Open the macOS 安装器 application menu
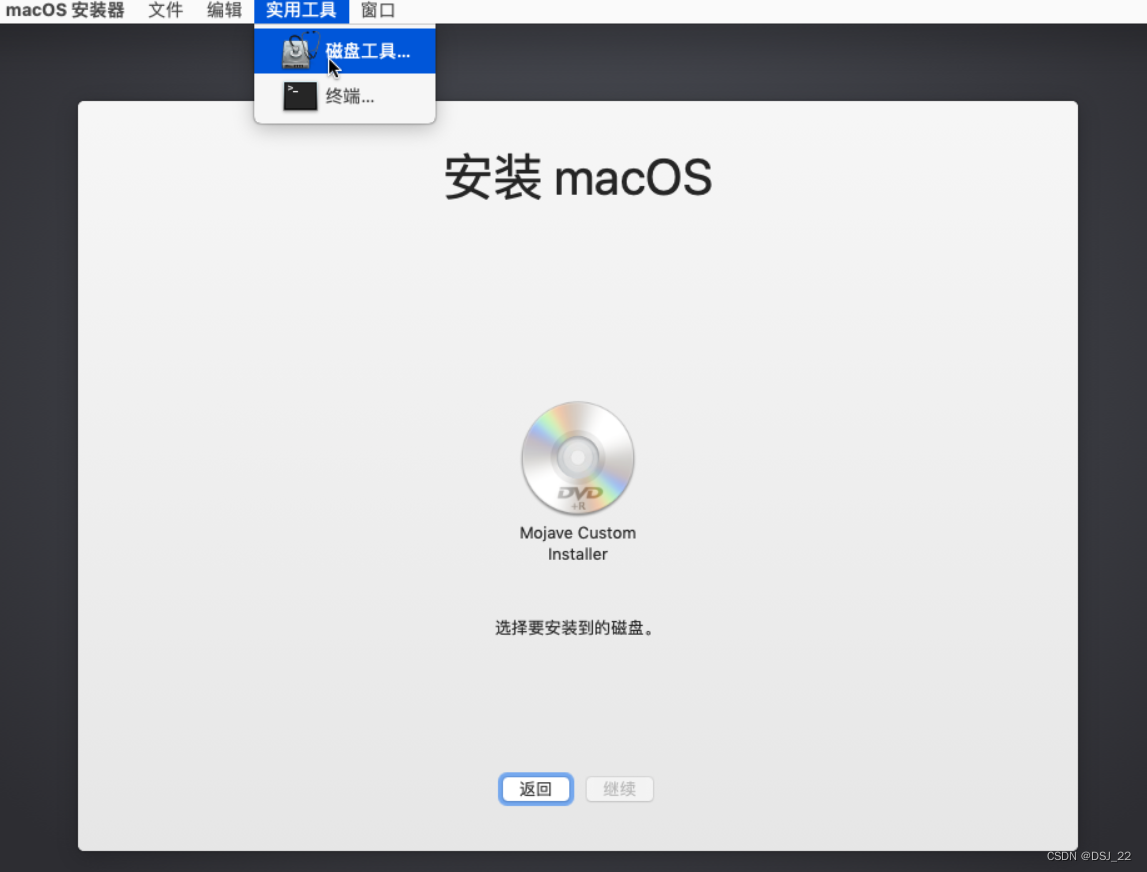The height and width of the screenshot is (872, 1147). (64, 10)
